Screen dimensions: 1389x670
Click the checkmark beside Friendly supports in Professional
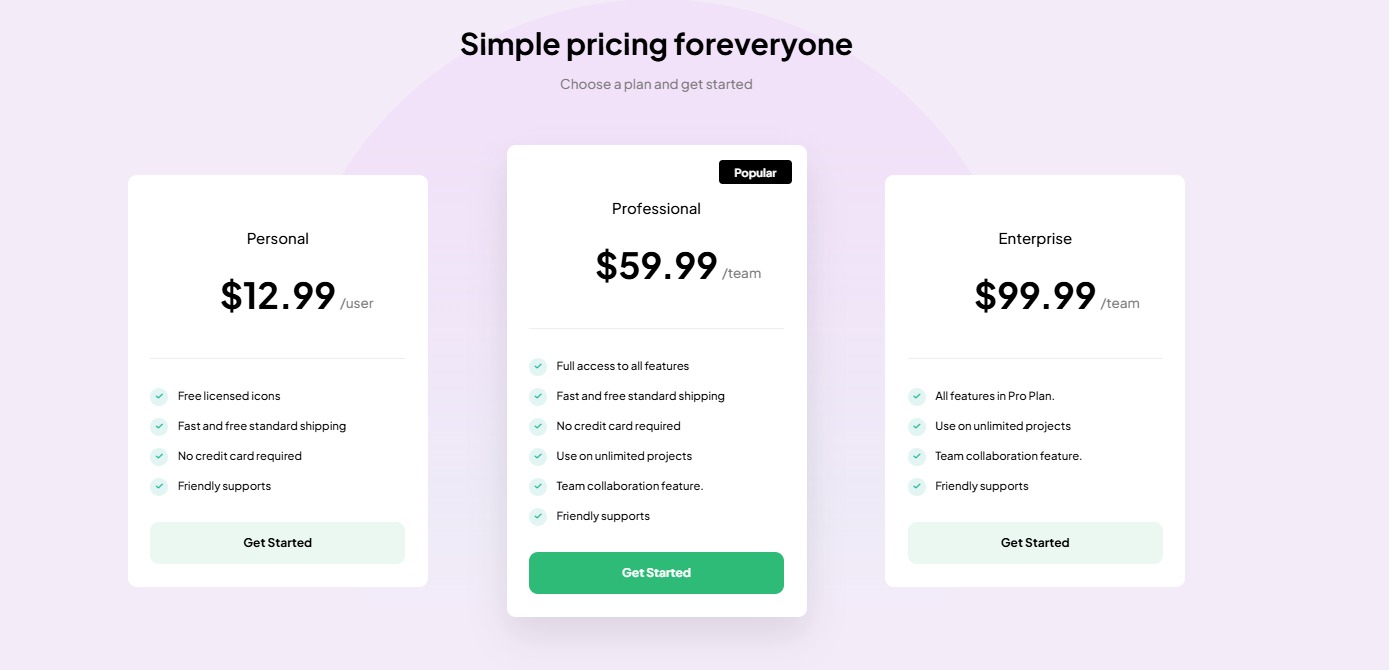(538, 517)
